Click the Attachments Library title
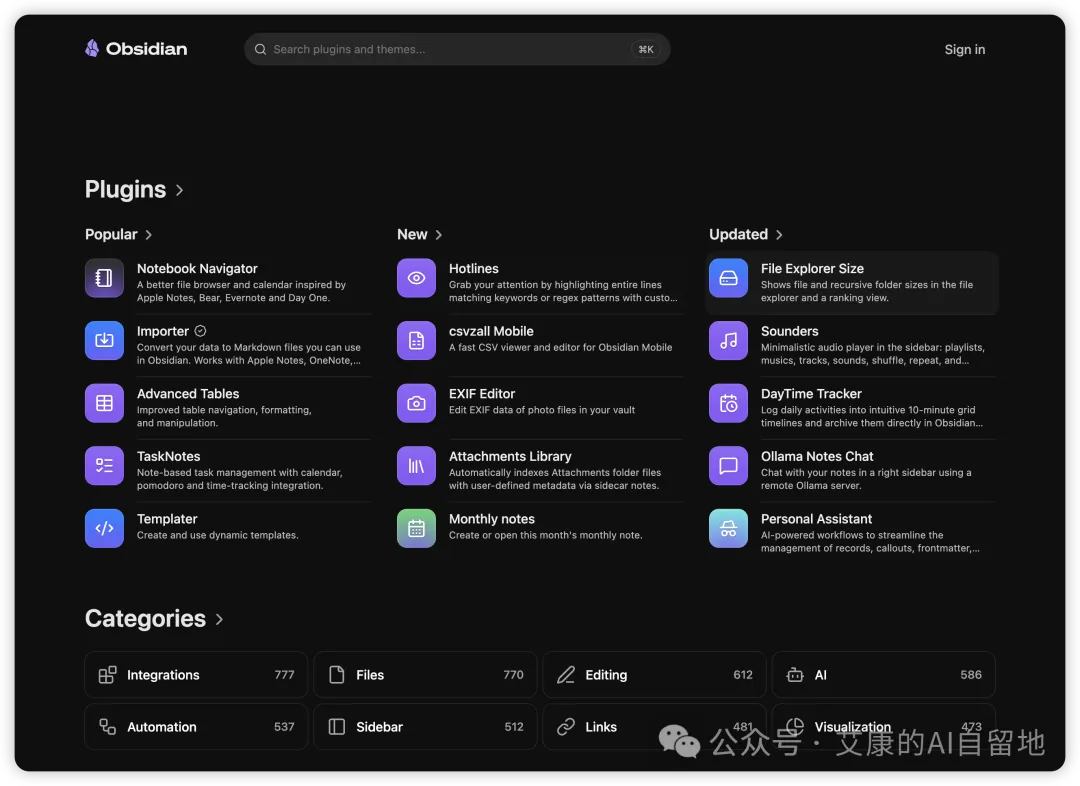The width and height of the screenshot is (1080, 786). (510, 457)
